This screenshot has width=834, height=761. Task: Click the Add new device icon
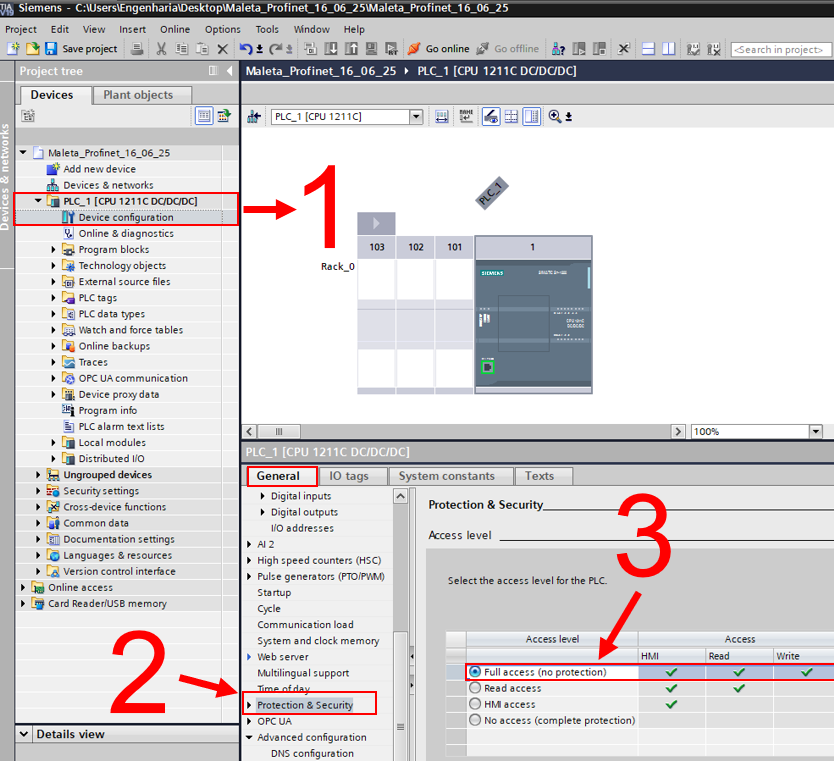pos(54,169)
